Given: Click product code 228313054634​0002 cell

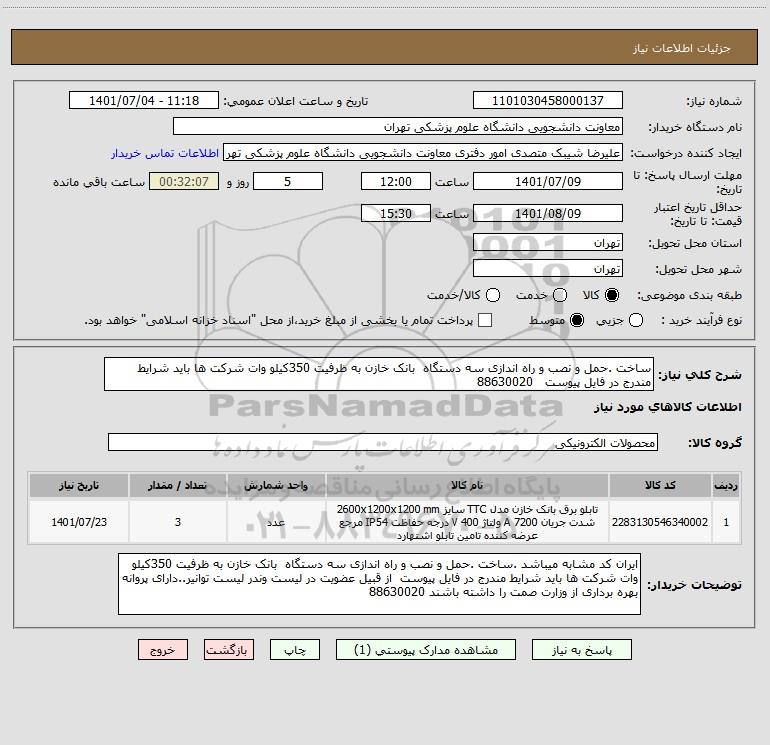Looking at the screenshot, I should click(660, 522).
